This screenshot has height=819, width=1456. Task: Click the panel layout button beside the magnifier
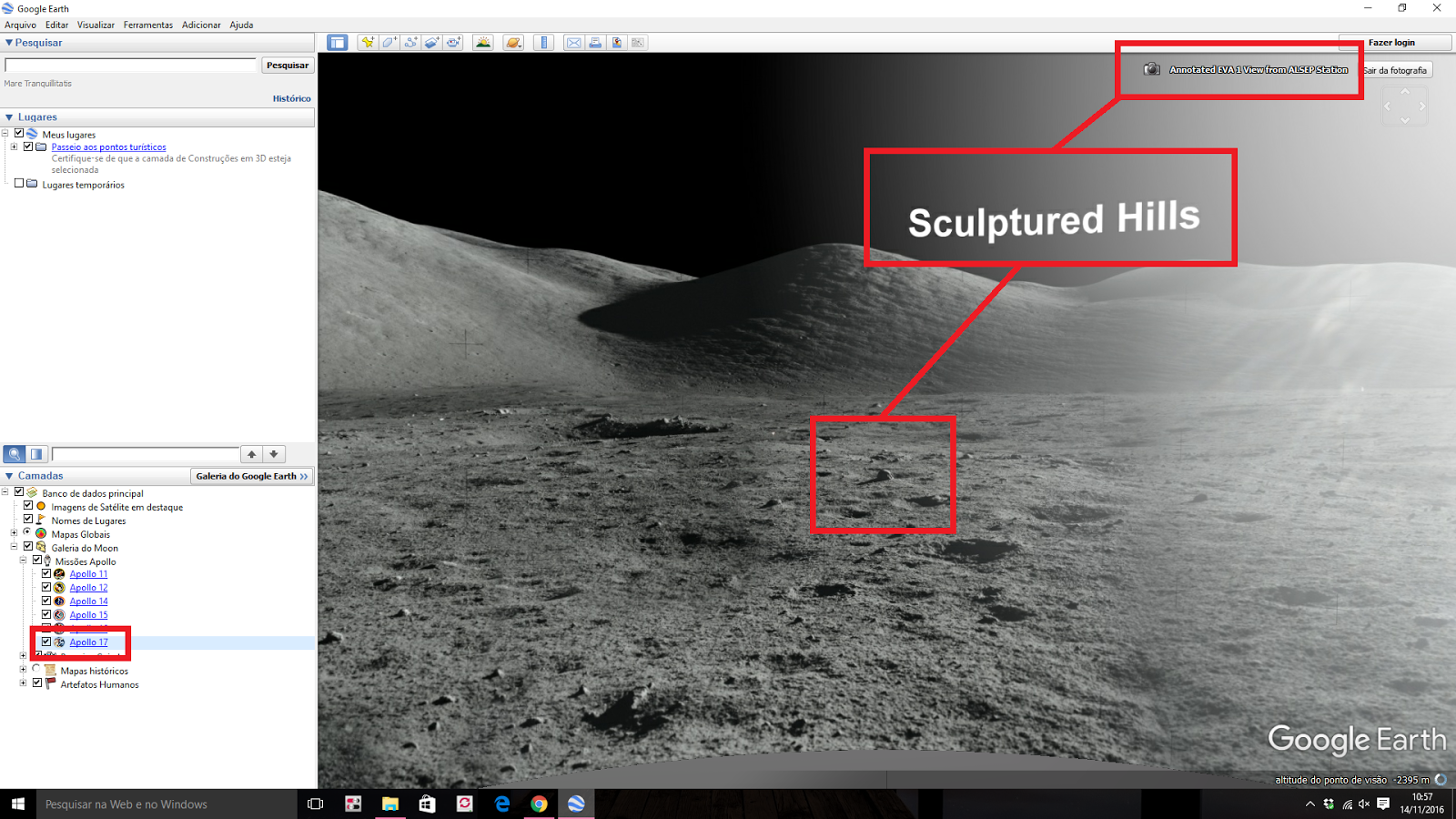[x=36, y=454]
